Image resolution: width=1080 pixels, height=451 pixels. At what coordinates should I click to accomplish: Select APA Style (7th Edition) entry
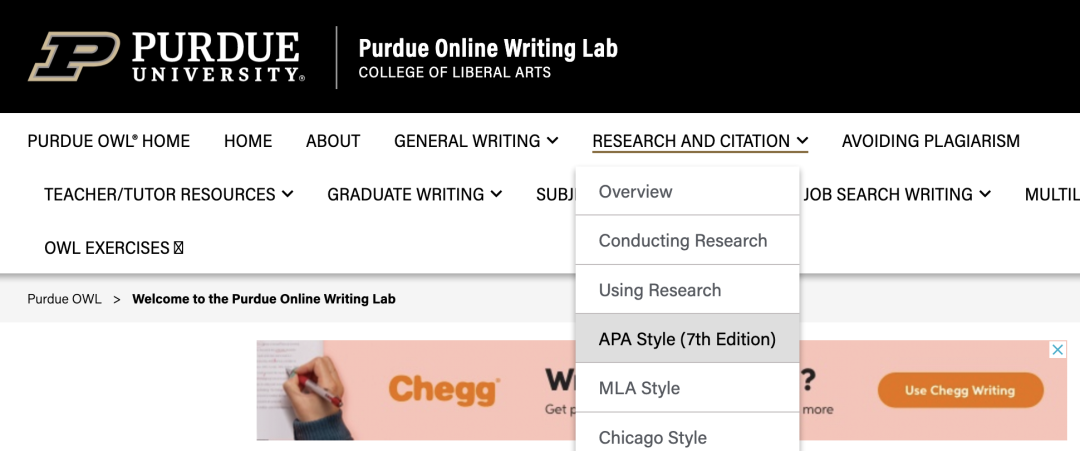(x=687, y=339)
